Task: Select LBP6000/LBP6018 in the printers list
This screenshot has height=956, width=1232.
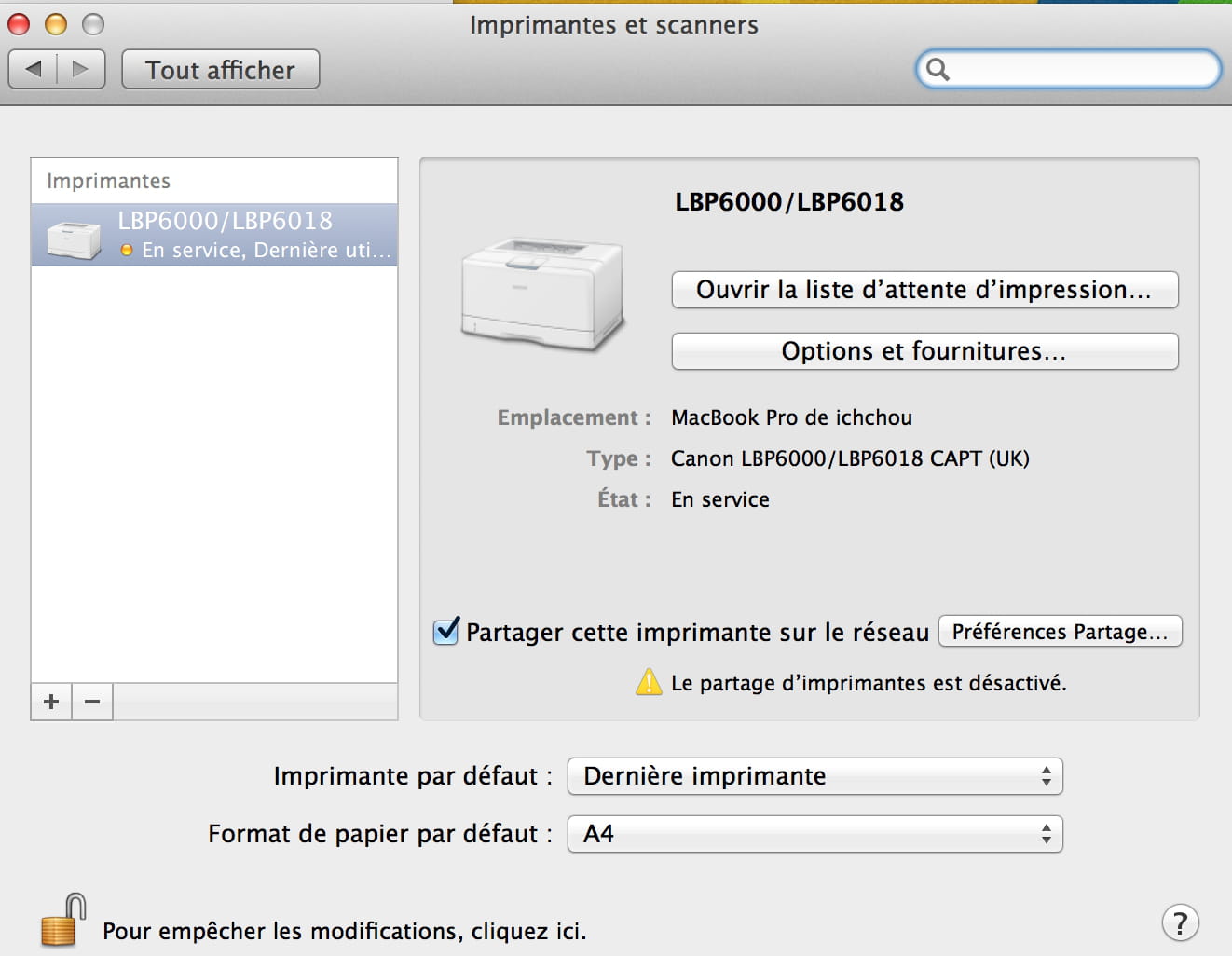Action: [x=214, y=235]
